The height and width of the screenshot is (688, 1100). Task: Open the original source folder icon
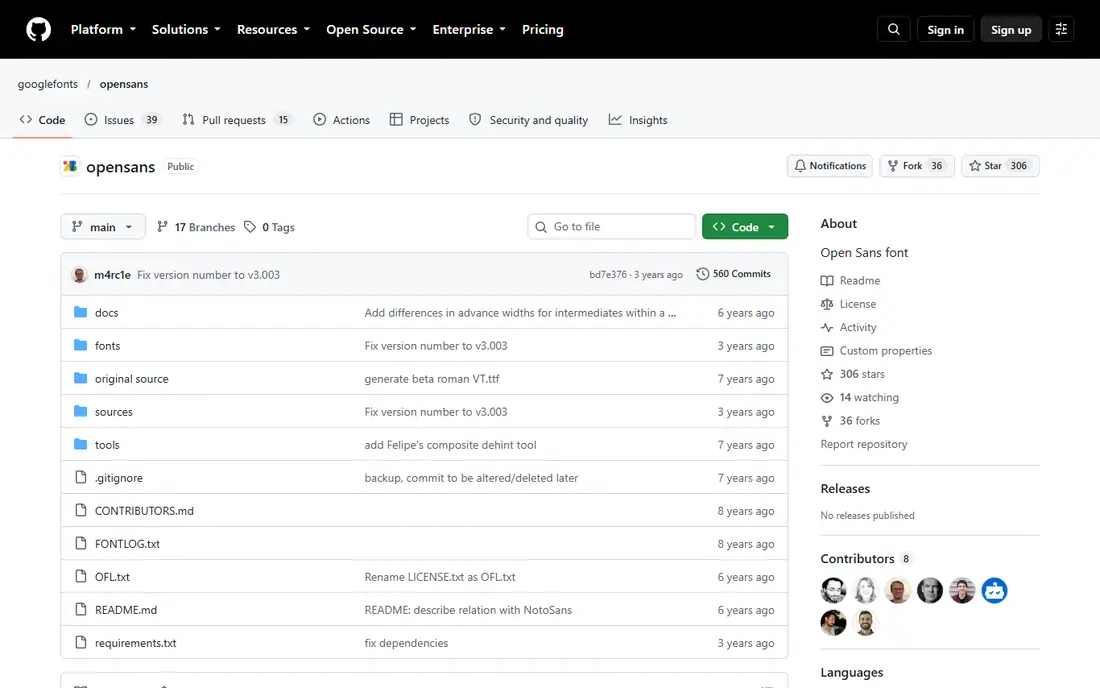point(81,378)
